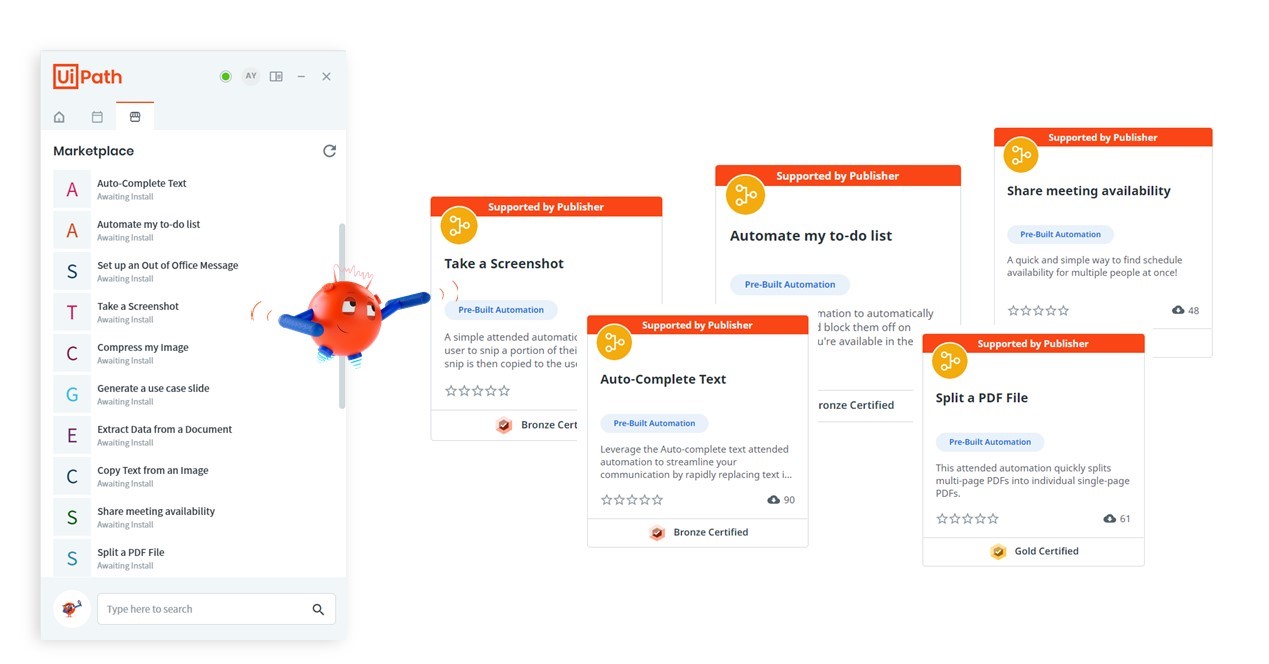The image size is (1269, 664).
Task: Open the AY user profile avatar
Action: click(251, 76)
